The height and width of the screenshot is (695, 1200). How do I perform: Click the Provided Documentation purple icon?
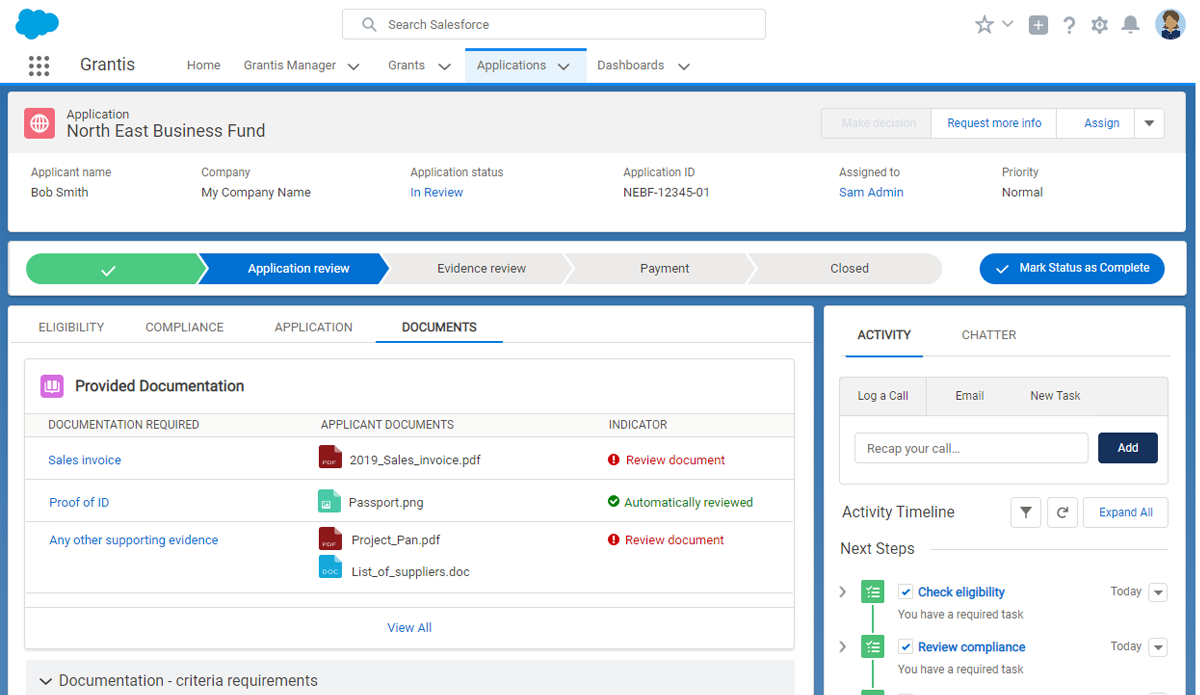pyautogui.click(x=52, y=386)
